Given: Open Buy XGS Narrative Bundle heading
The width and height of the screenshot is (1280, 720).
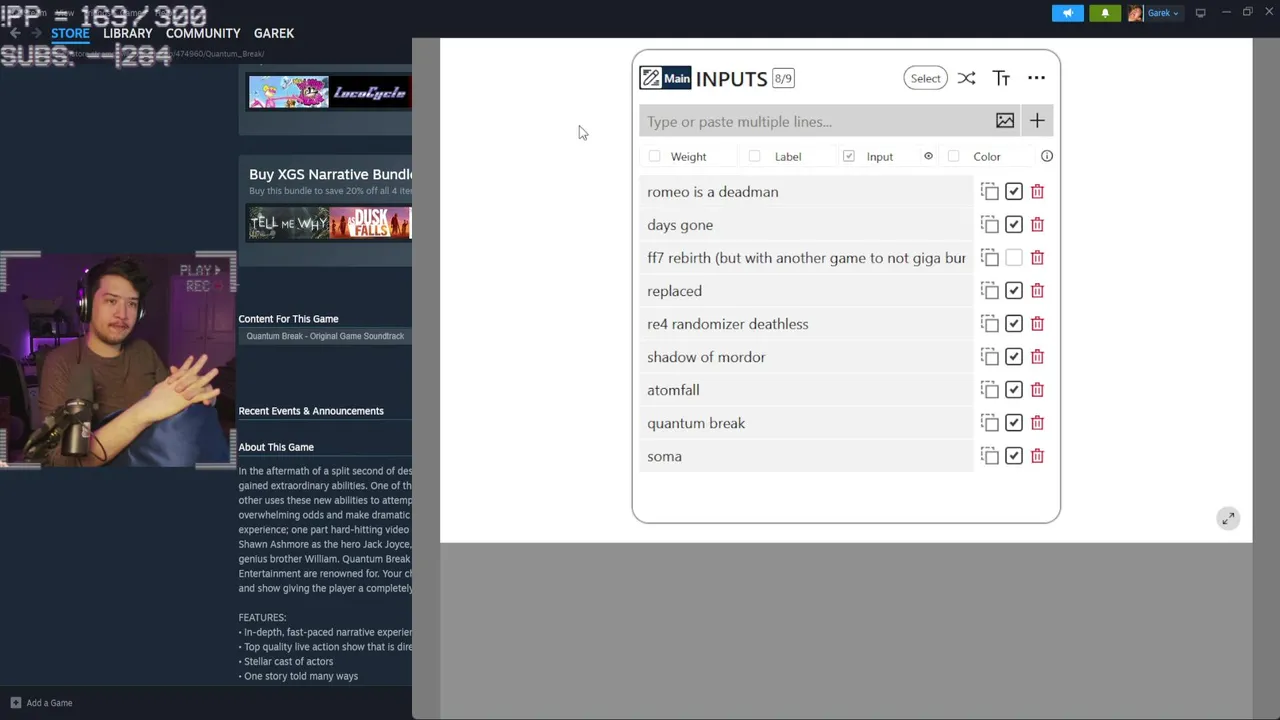Looking at the screenshot, I should coord(330,174).
